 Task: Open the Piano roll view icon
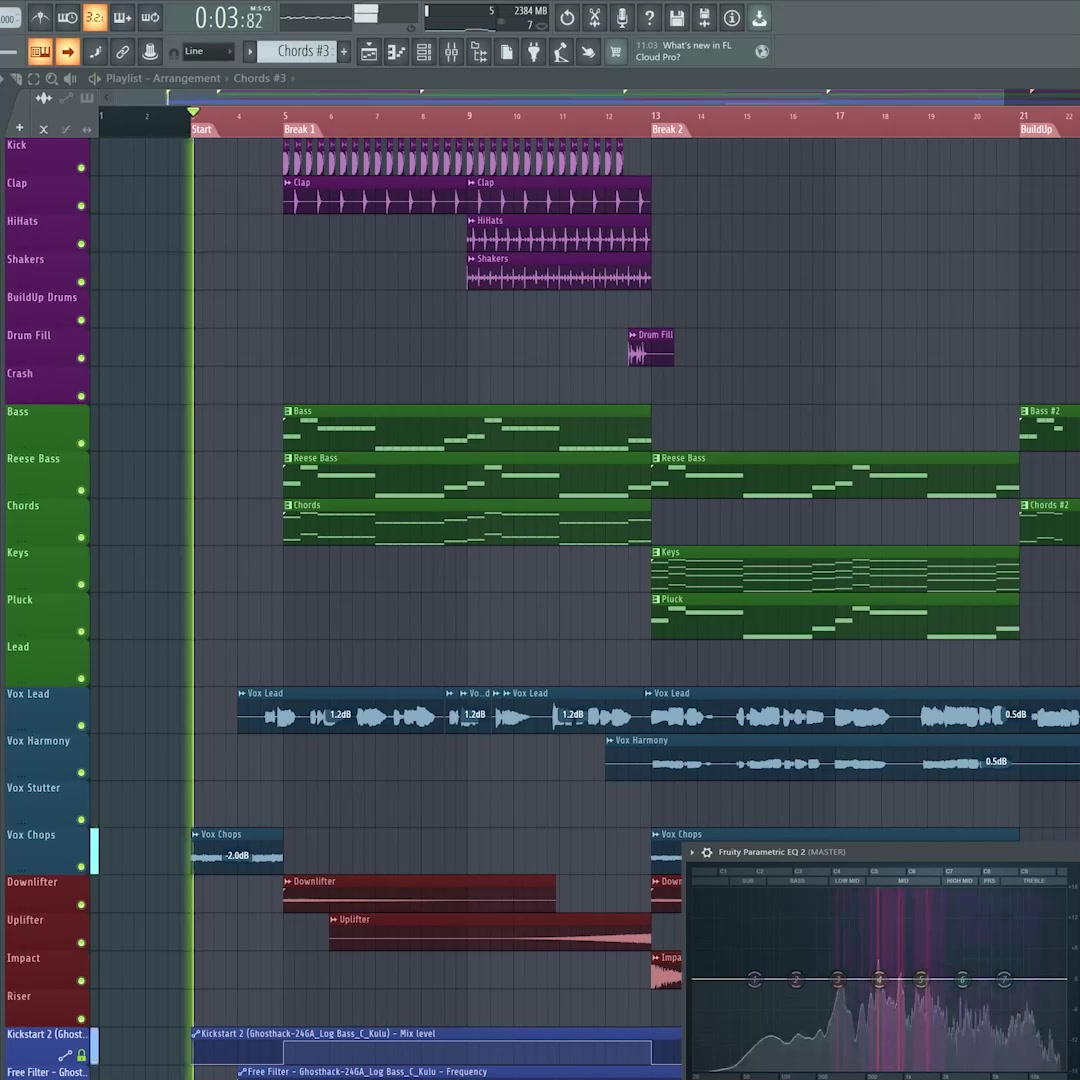(x=397, y=52)
